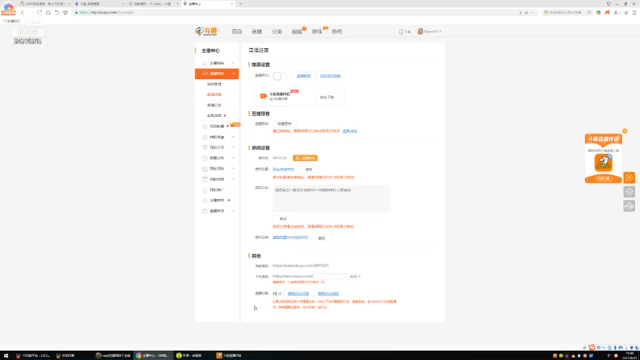The height and width of the screenshot is (360, 640).
Task: Click the 前往下载 button on the companion card
Action: point(327,97)
